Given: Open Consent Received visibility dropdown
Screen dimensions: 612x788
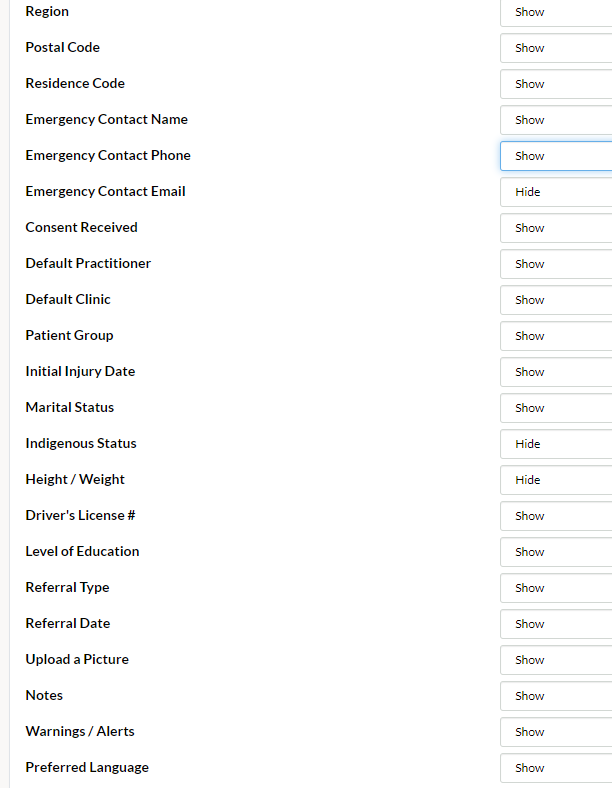Looking at the screenshot, I should click(556, 228).
